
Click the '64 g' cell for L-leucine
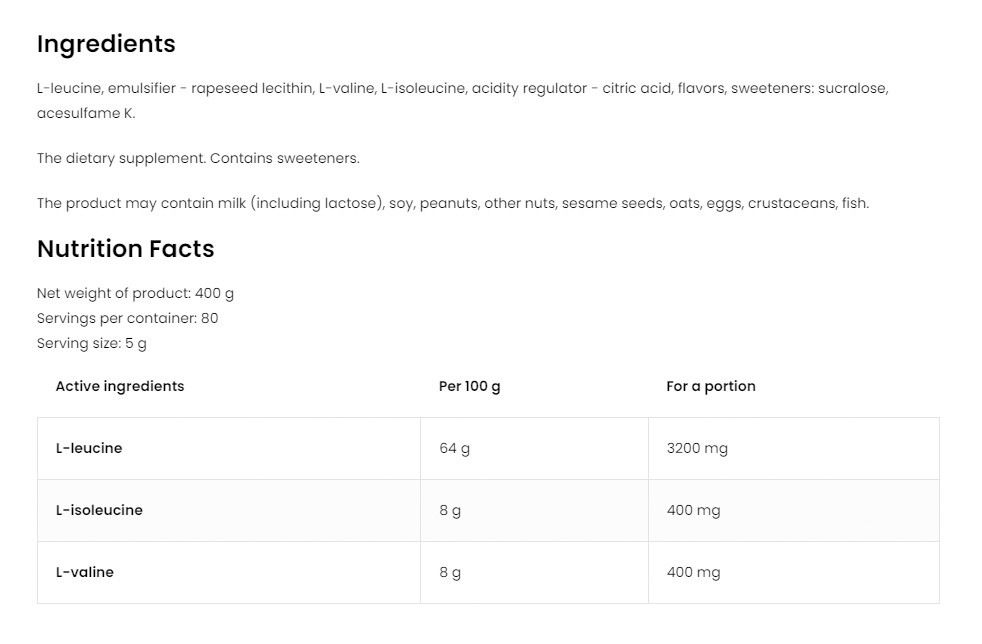click(455, 448)
